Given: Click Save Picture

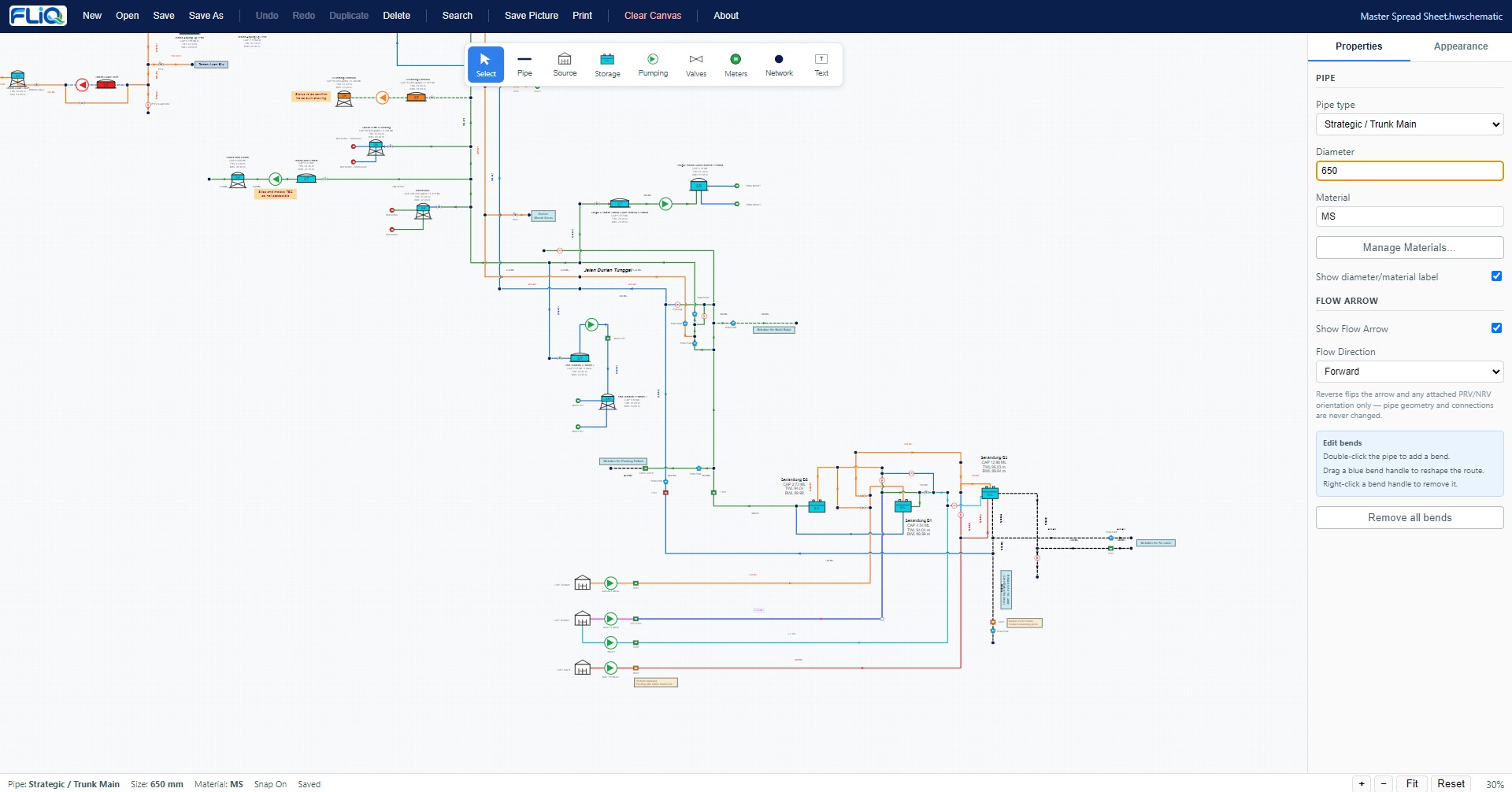Looking at the screenshot, I should [532, 16].
